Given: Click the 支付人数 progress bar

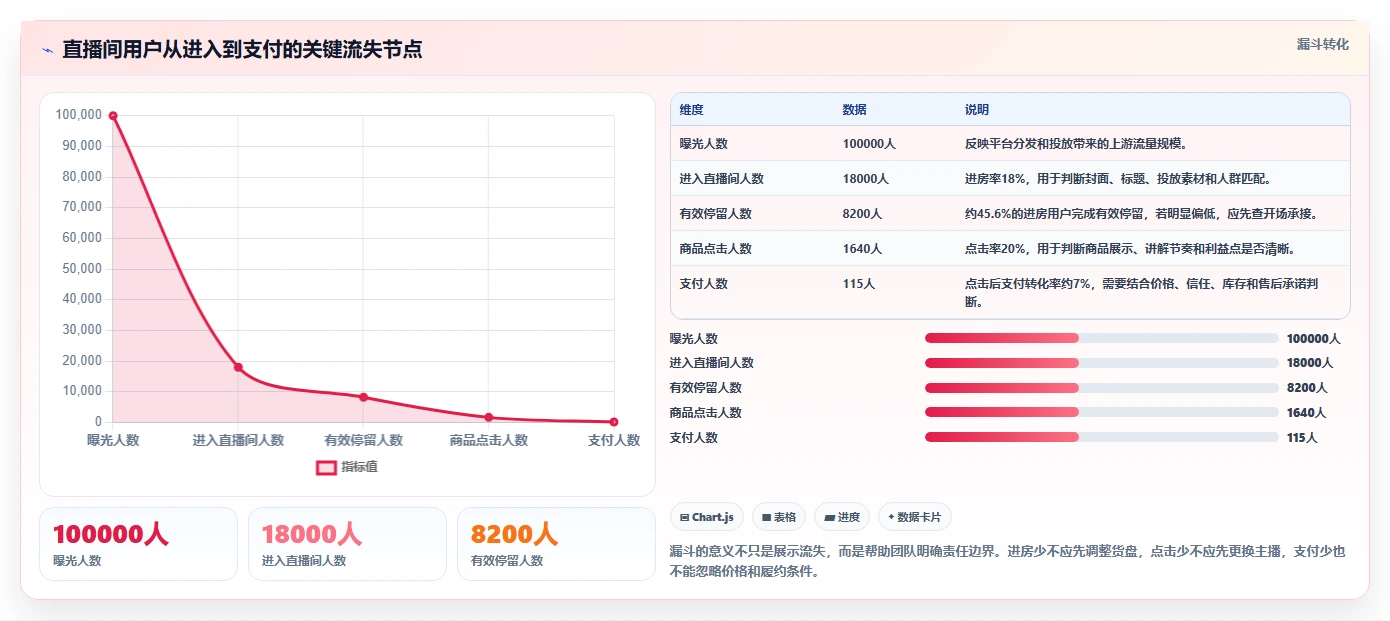Looking at the screenshot, I should [1102, 437].
